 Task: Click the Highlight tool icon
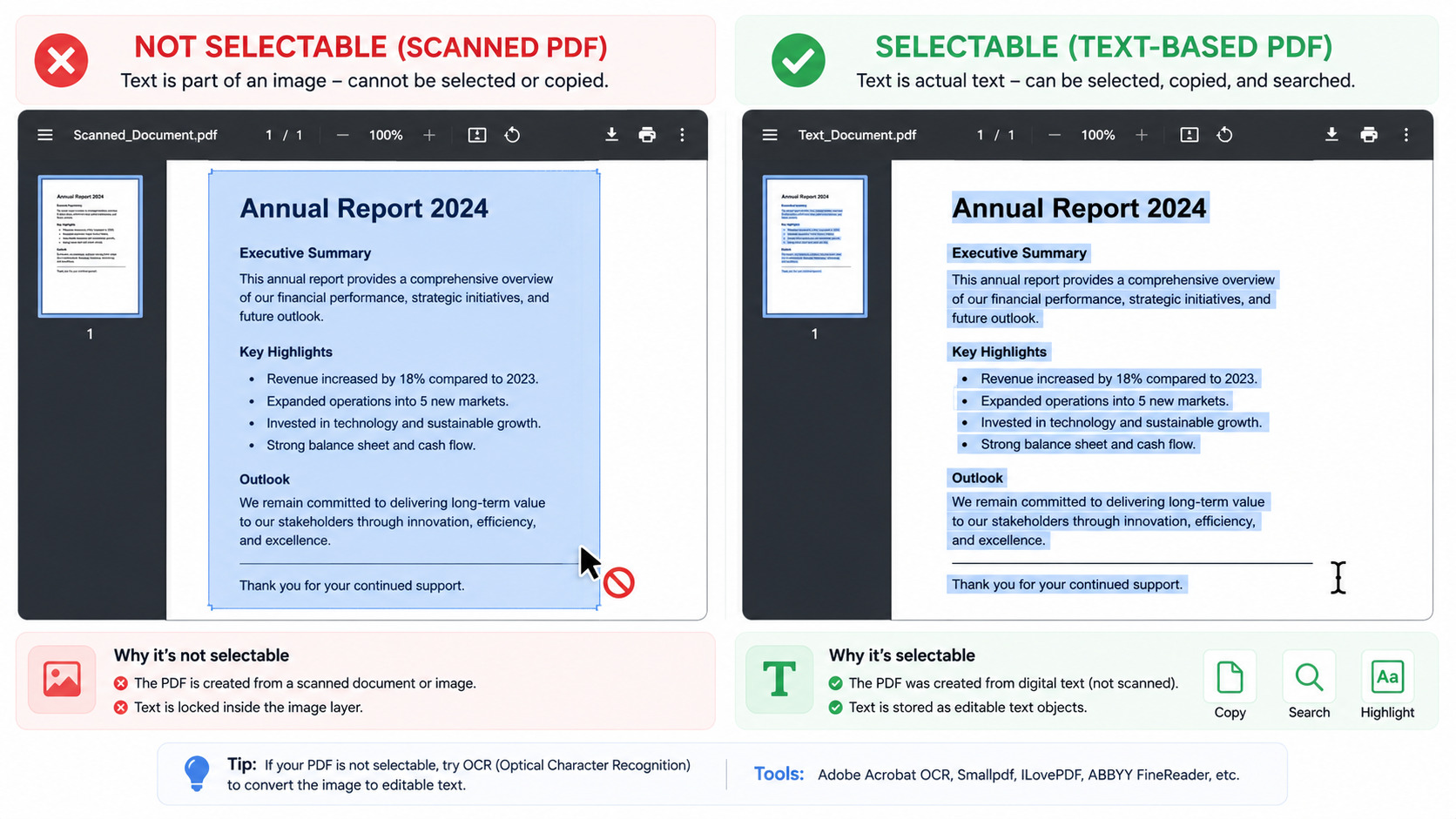pos(1387,677)
